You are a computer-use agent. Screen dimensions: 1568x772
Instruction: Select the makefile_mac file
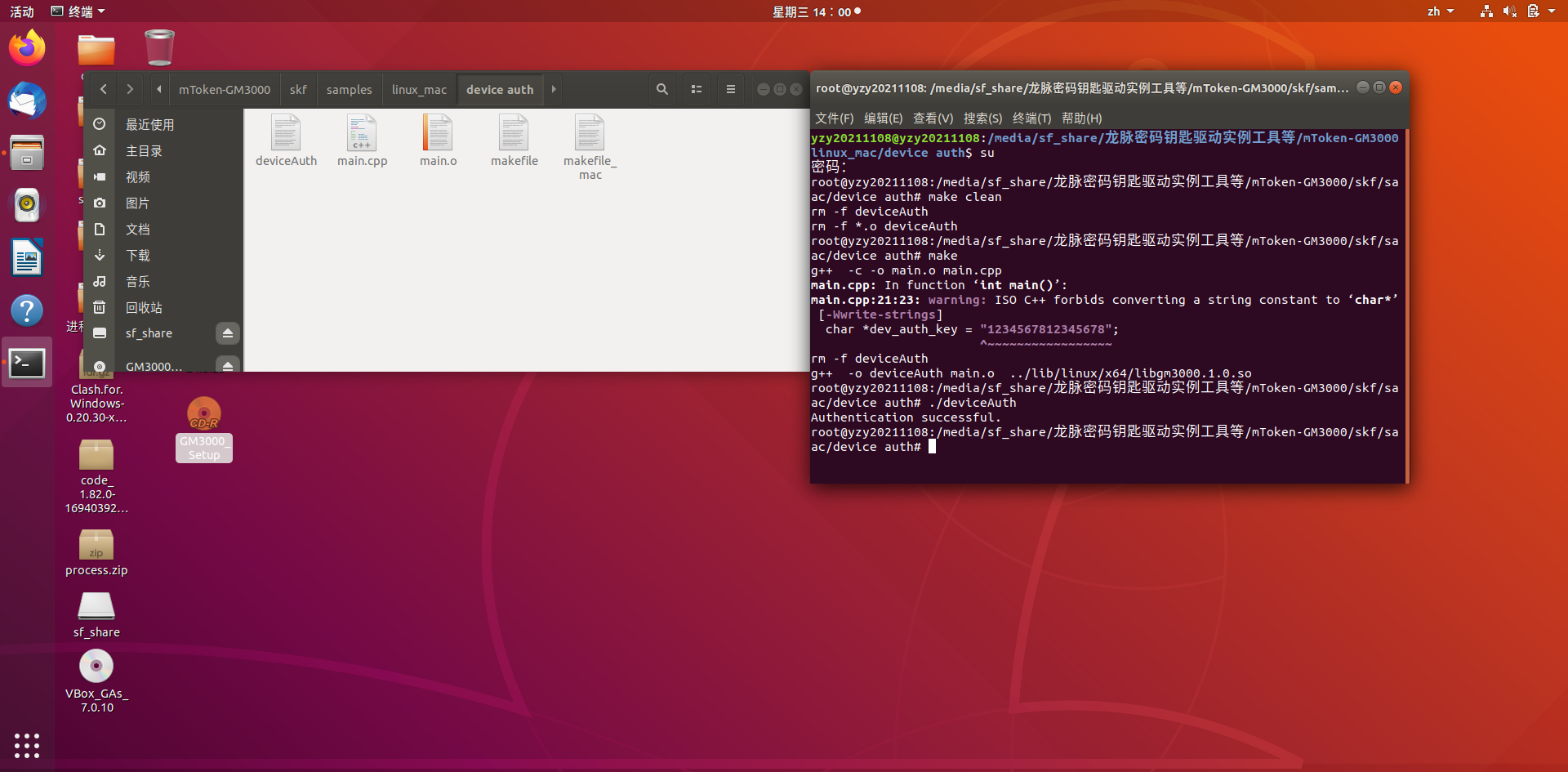click(590, 147)
